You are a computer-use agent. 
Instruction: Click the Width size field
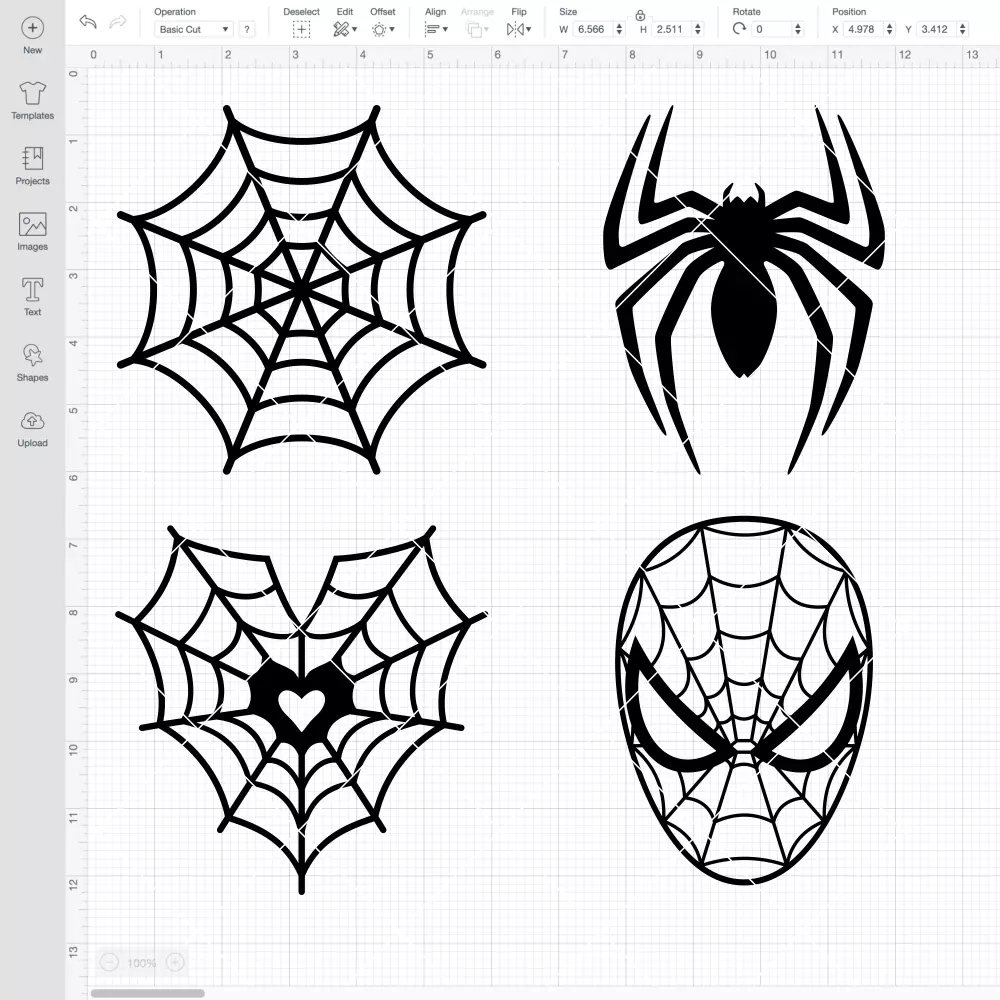point(593,29)
